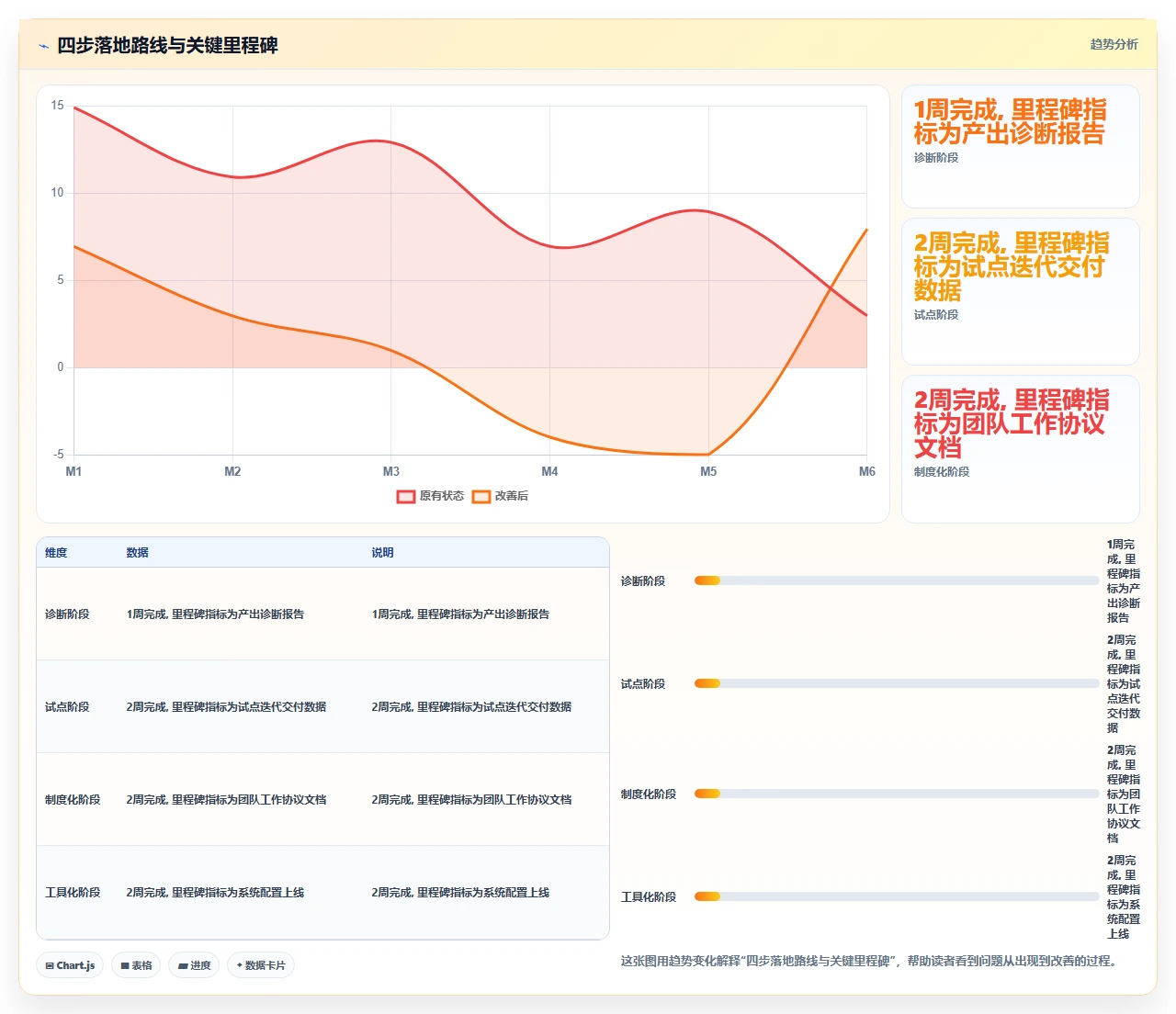1176x1014 pixels.
Task: Toggle the 原有状态 legend swatch
Action: click(406, 497)
